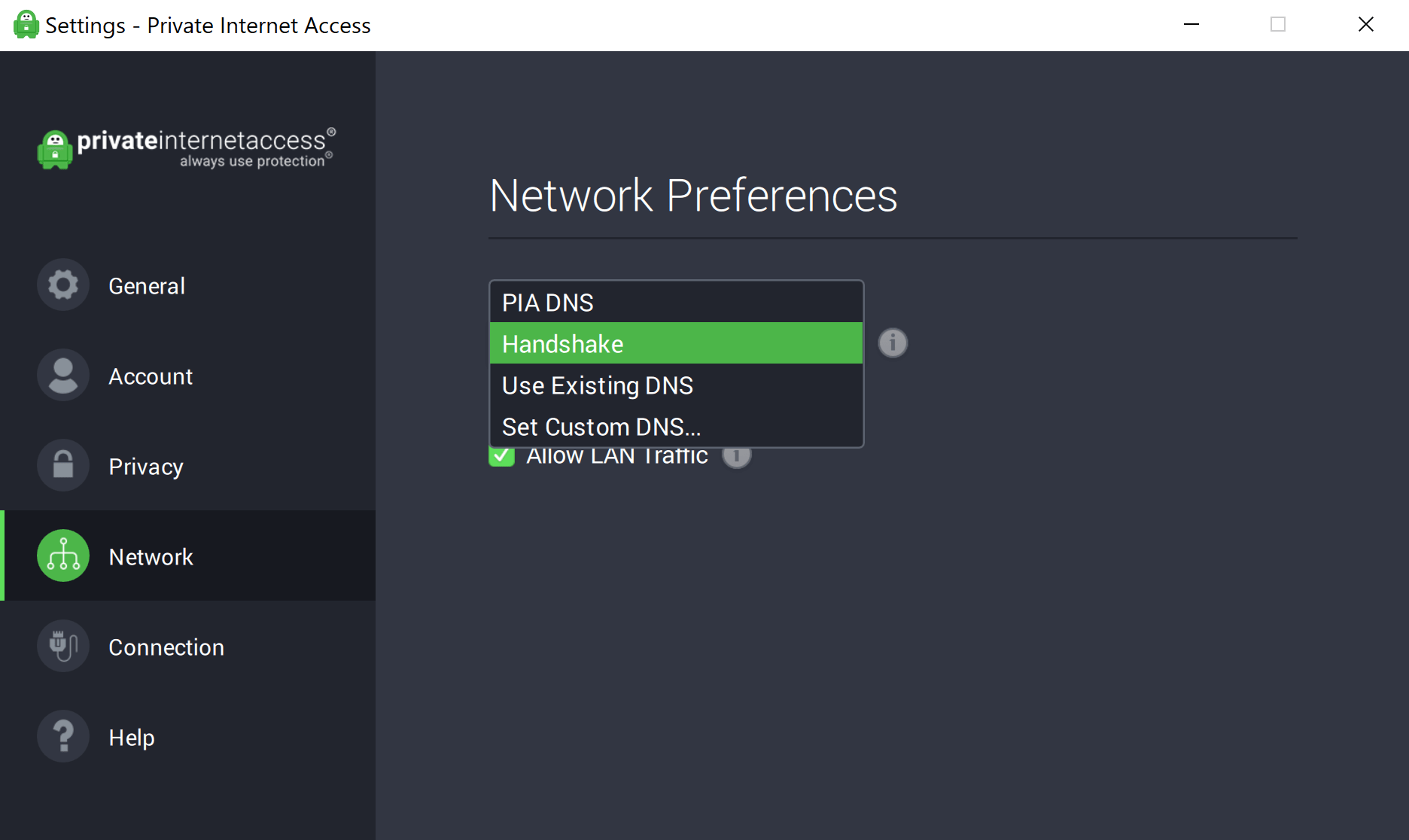The height and width of the screenshot is (840, 1409).
Task: Click the Connection plug icon
Action: pyautogui.click(x=63, y=647)
